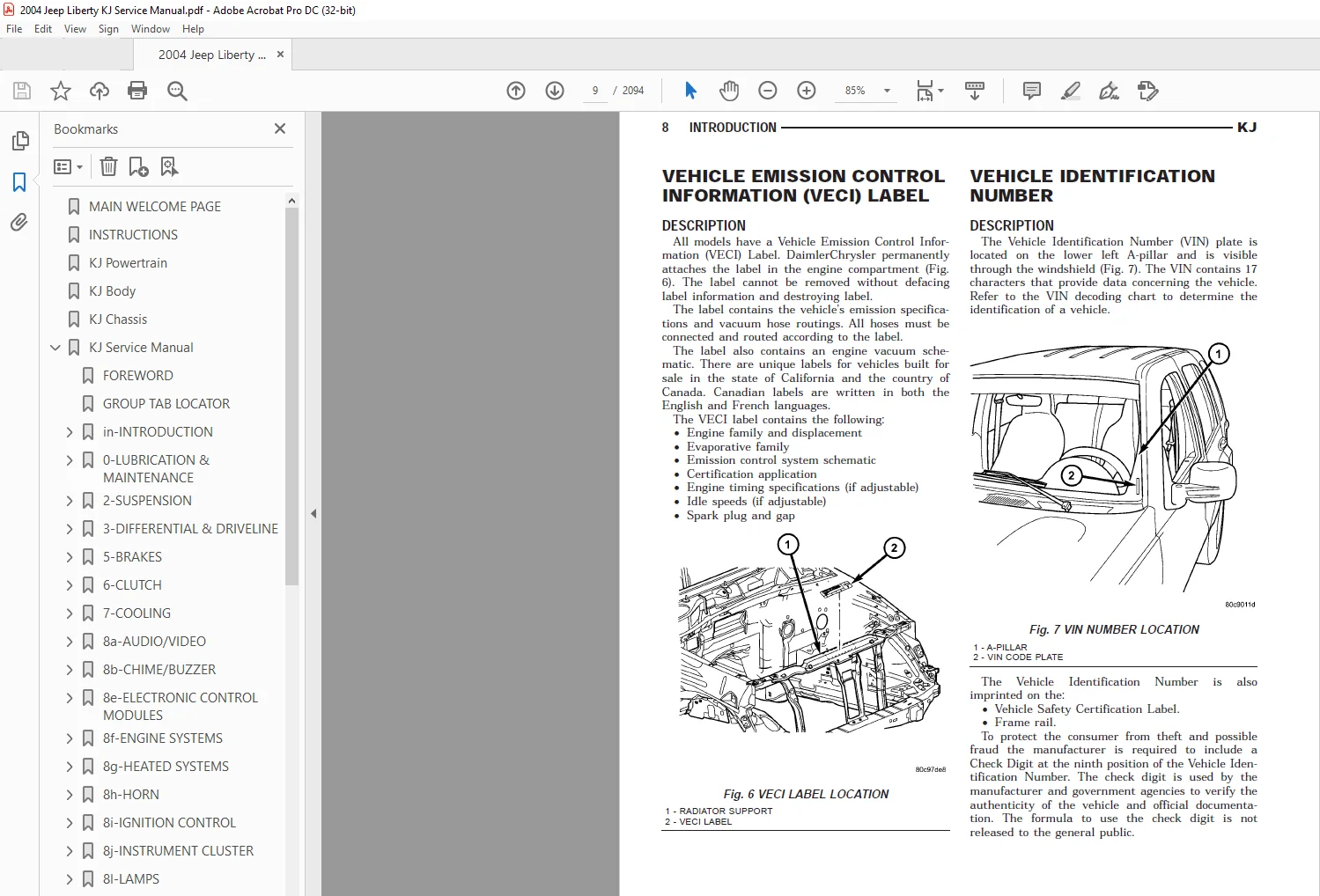Viewport: 1320px width, 896px height.
Task: Expand the 2-SUSPENSION bookmark
Action: pos(70,501)
